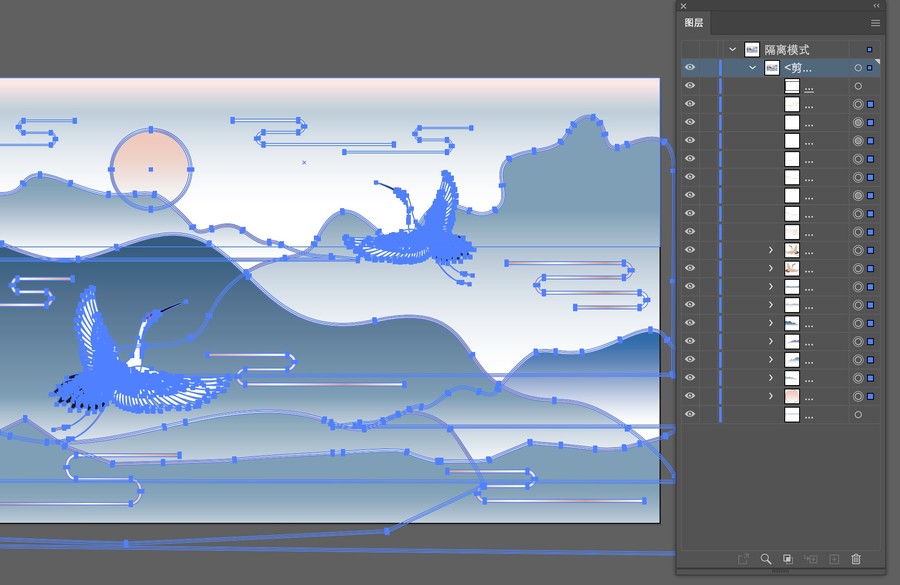Switch to the 图层 panel tab
The image size is (900, 585).
coord(693,23)
